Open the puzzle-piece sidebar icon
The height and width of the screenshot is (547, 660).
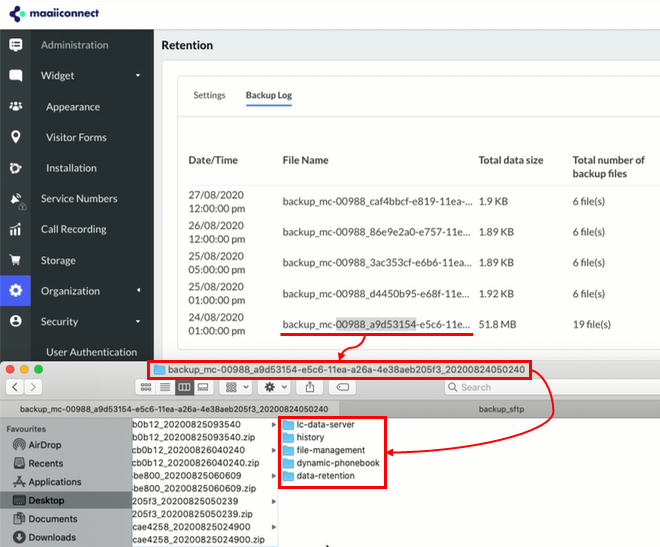16,168
